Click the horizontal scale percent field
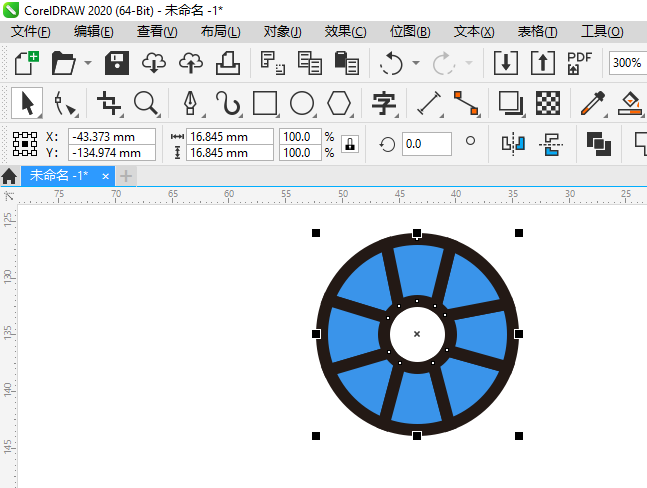 pyautogui.click(x=300, y=136)
